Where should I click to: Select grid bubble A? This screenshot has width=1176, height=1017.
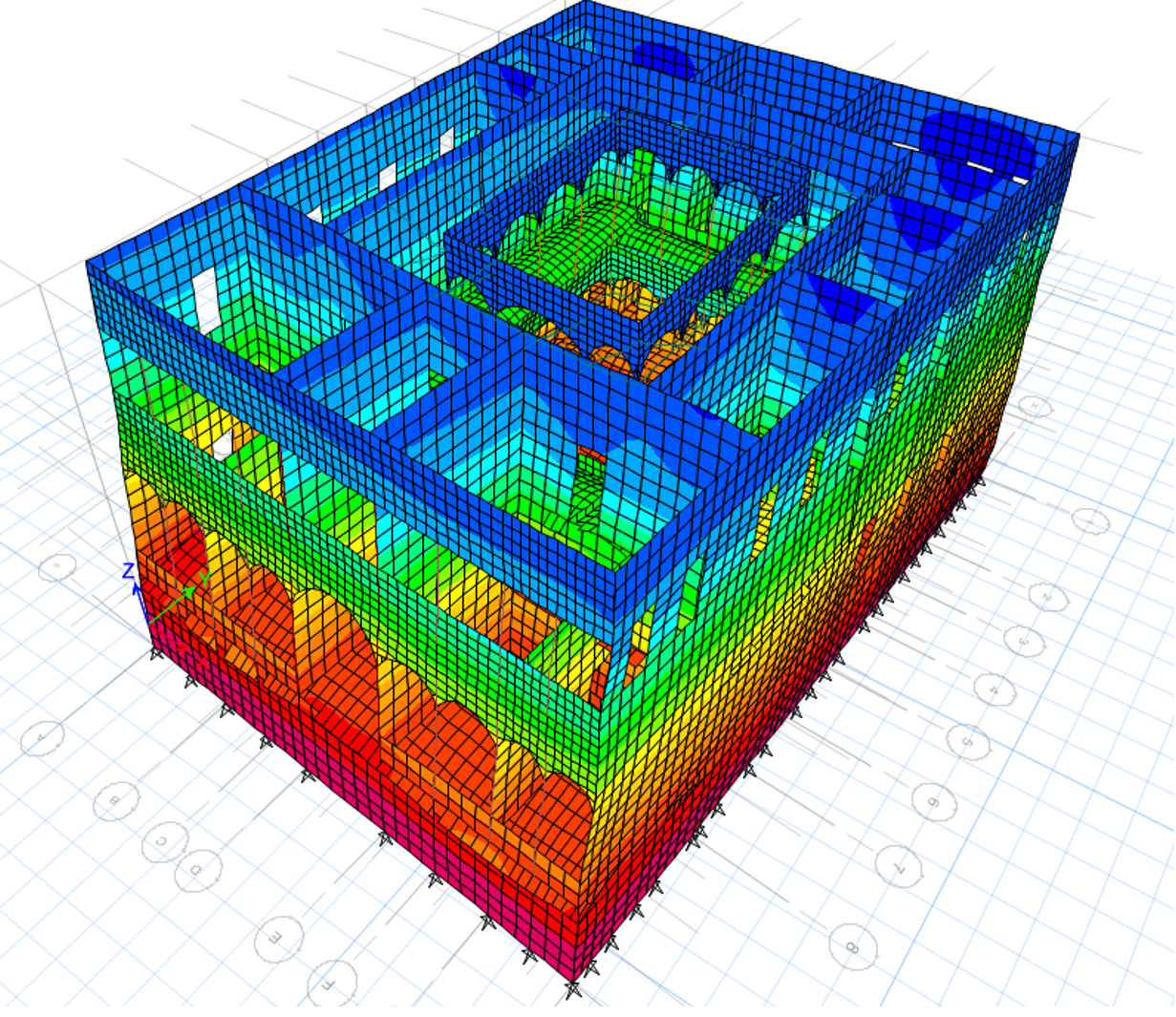pyautogui.click(x=42, y=737)
